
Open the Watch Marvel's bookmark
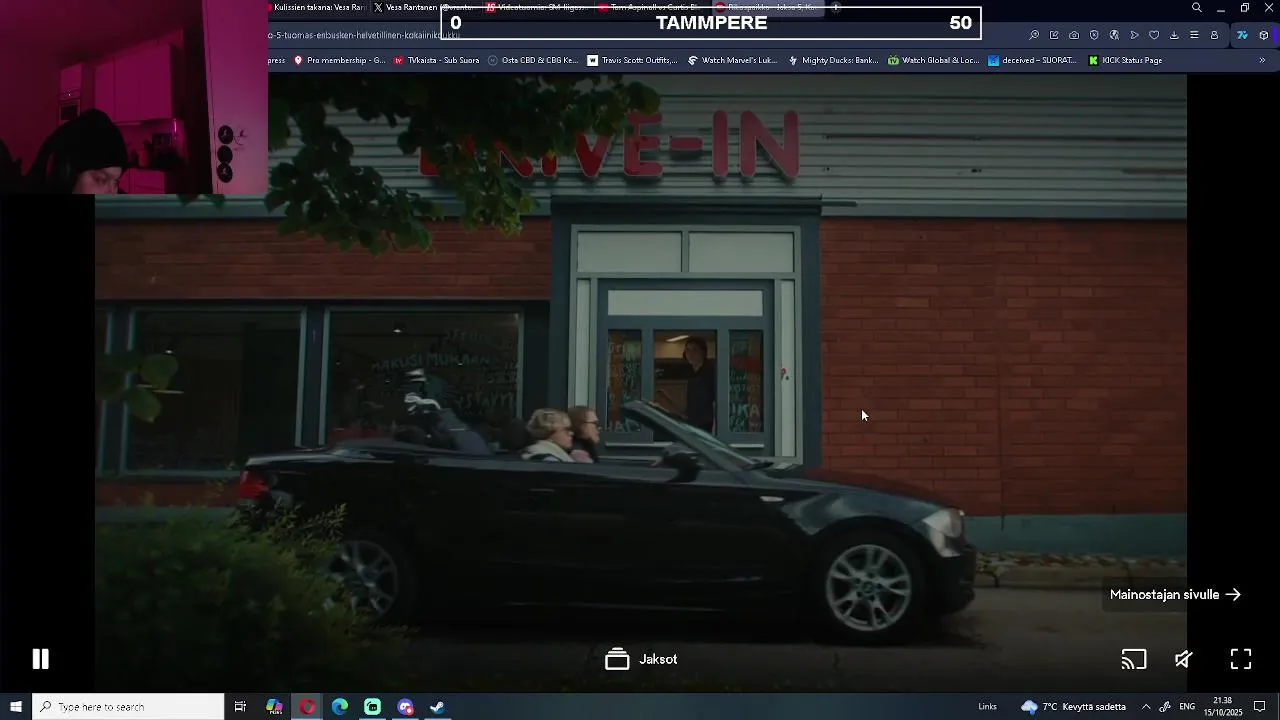(x=732, y=60)
